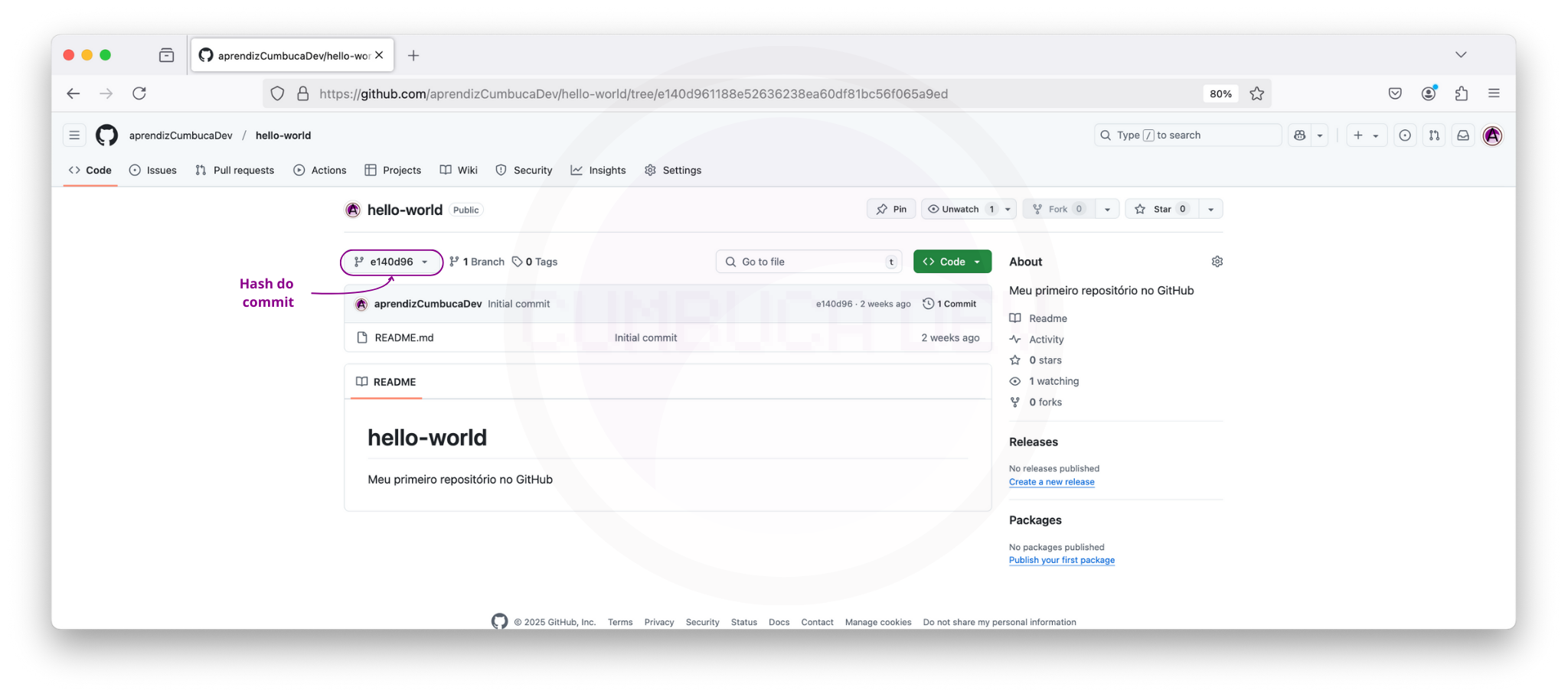Expand the e140d96 branch selector dropdown
1568x697 pixels.
click(391, 262)
